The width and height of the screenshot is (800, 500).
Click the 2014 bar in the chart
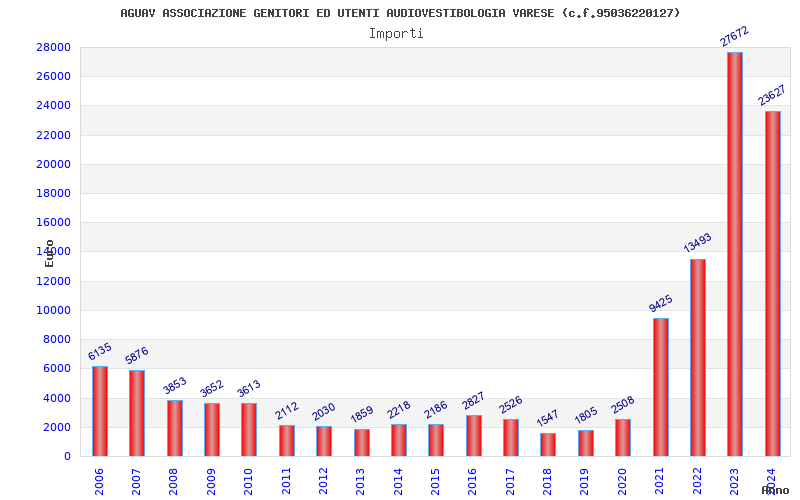pyautogui.click(x=399, y=440)
